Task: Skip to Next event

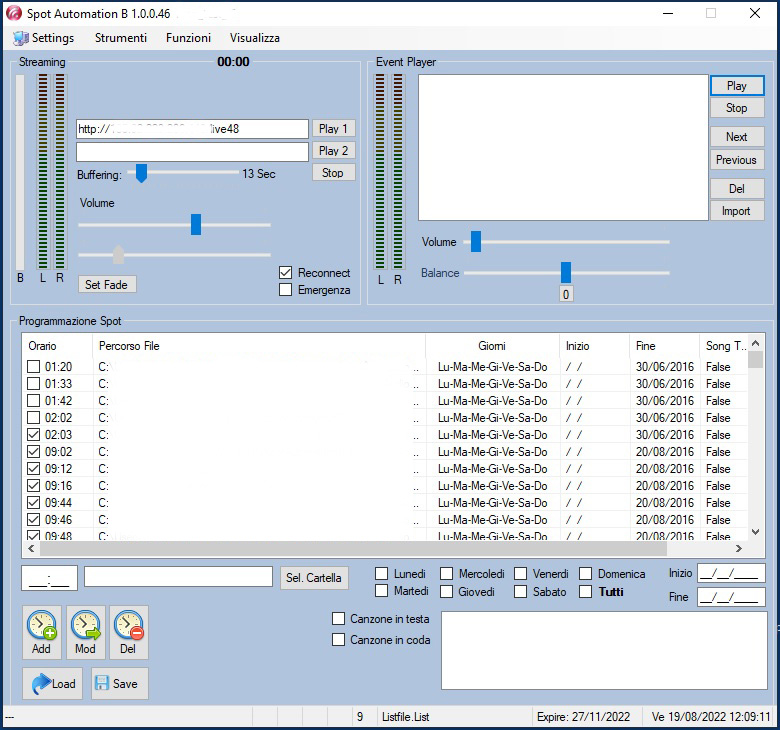Action: [737, 137]
